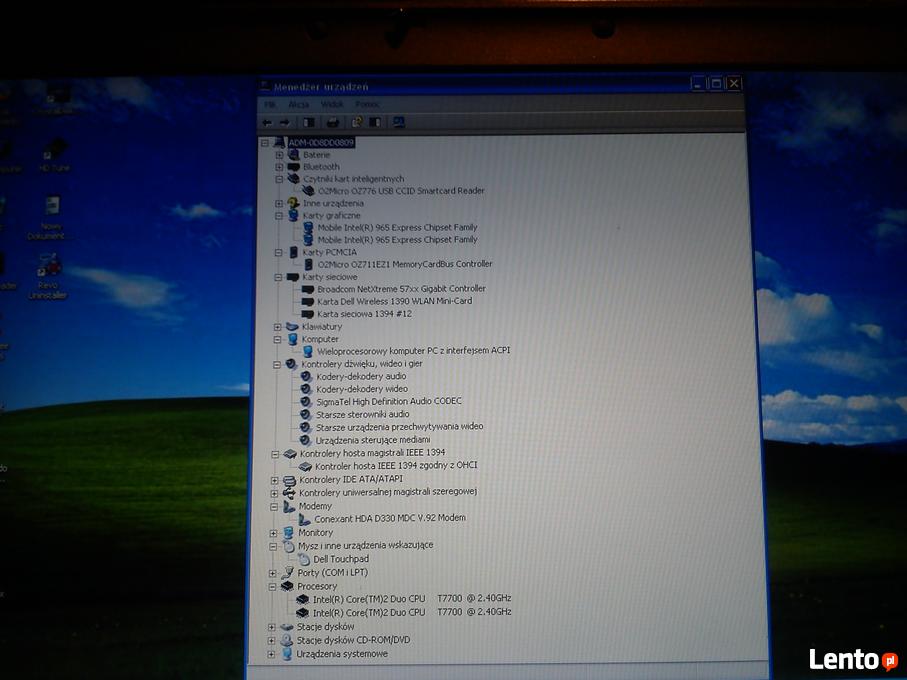Click the O2Micro OZ776 Smartcard Reader icon
The width and height of the screenshot is (907, 680).
(x=309, y=191)
